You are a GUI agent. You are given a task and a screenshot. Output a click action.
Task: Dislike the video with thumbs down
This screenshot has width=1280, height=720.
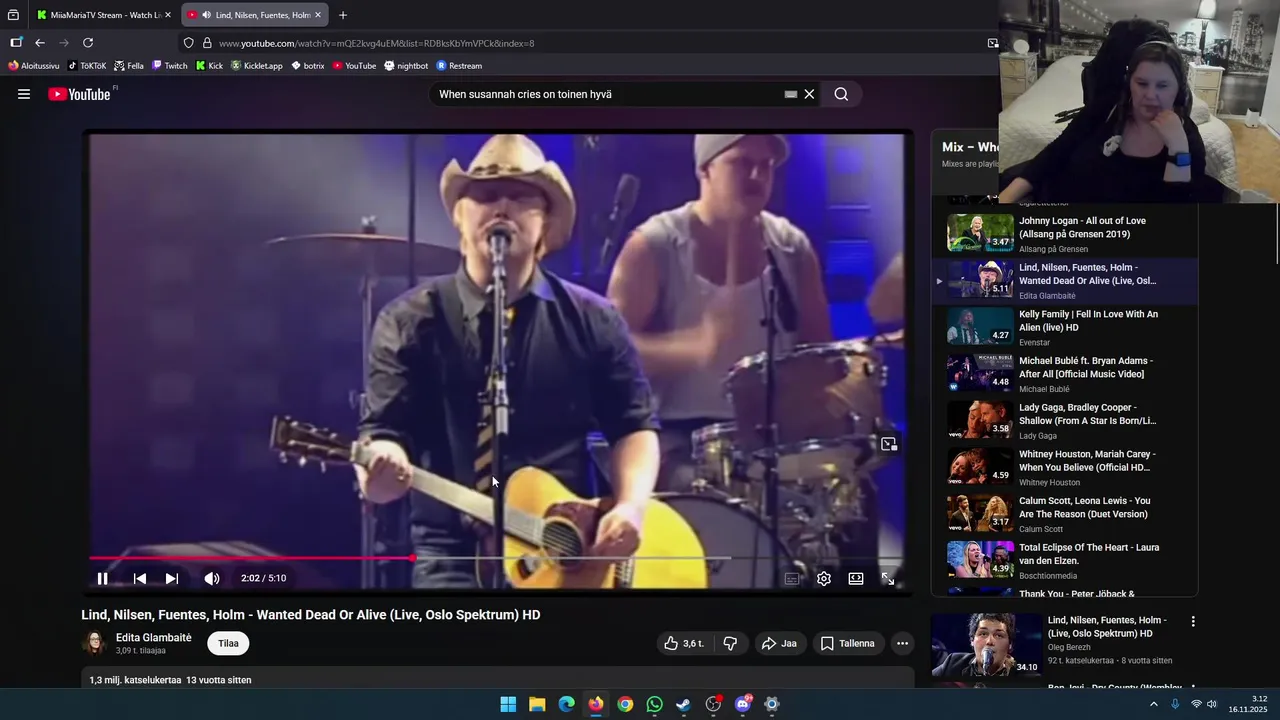[730, 644]
